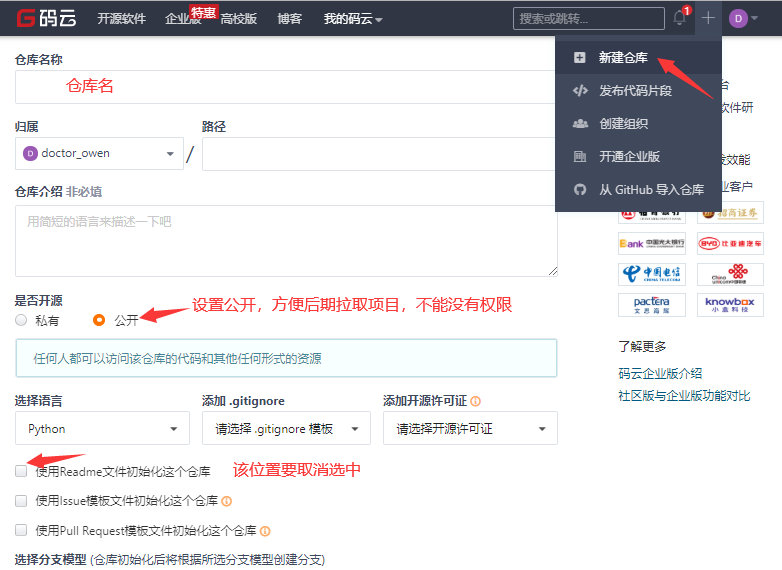Select the 私有 private radio button
The image size is (782, 570).
point(21,321)
